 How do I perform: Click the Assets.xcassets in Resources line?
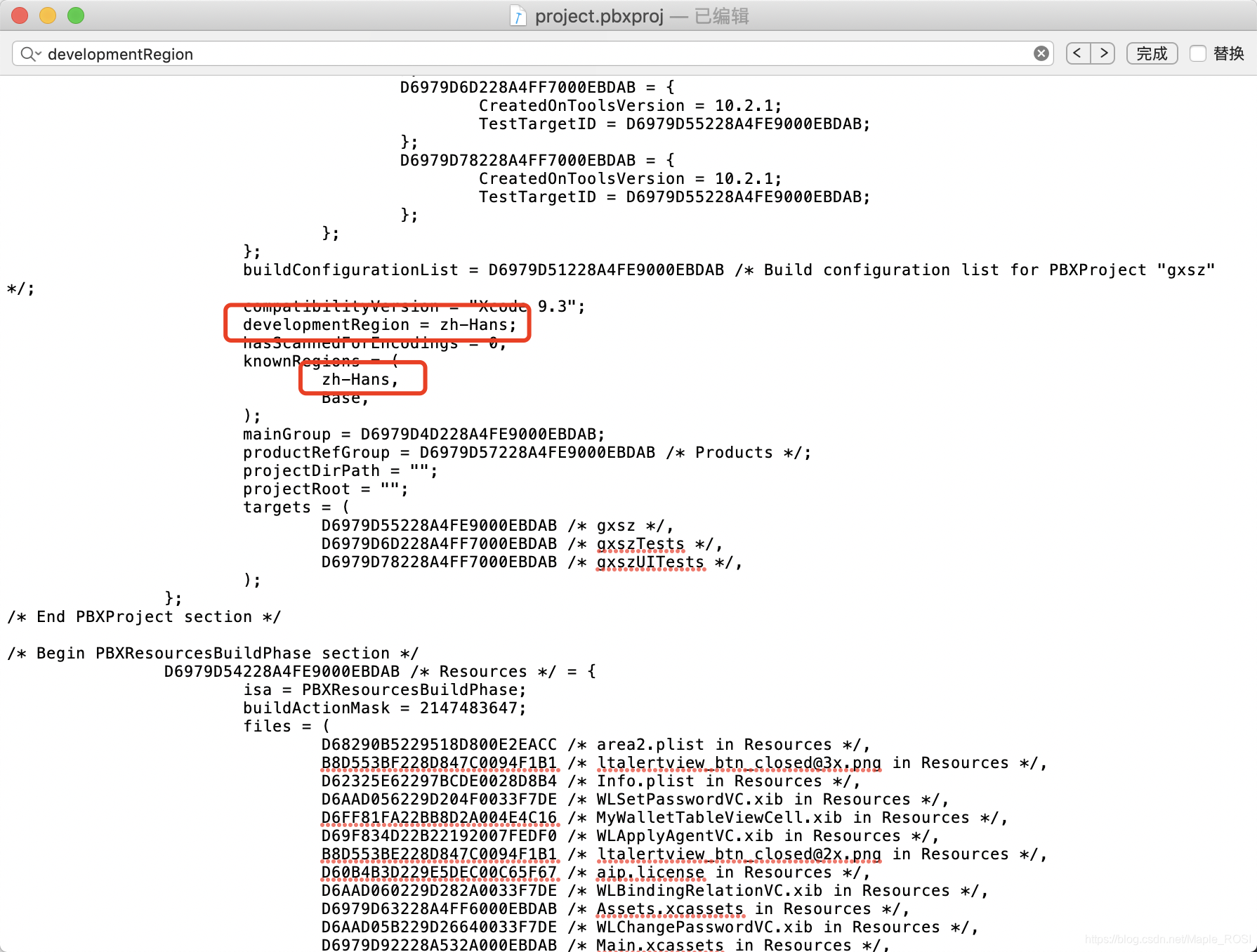(x=615, y=908)
